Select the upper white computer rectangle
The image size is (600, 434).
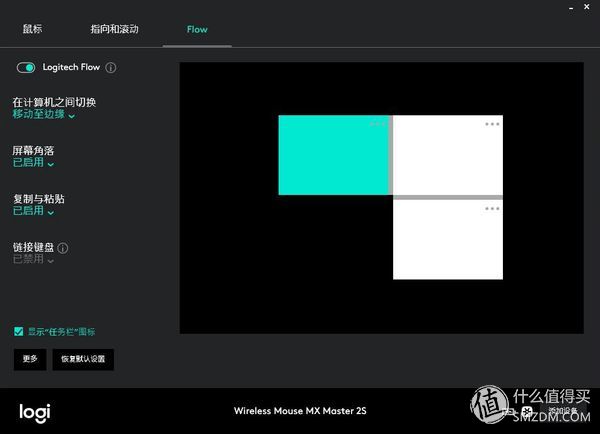[448, 155]
